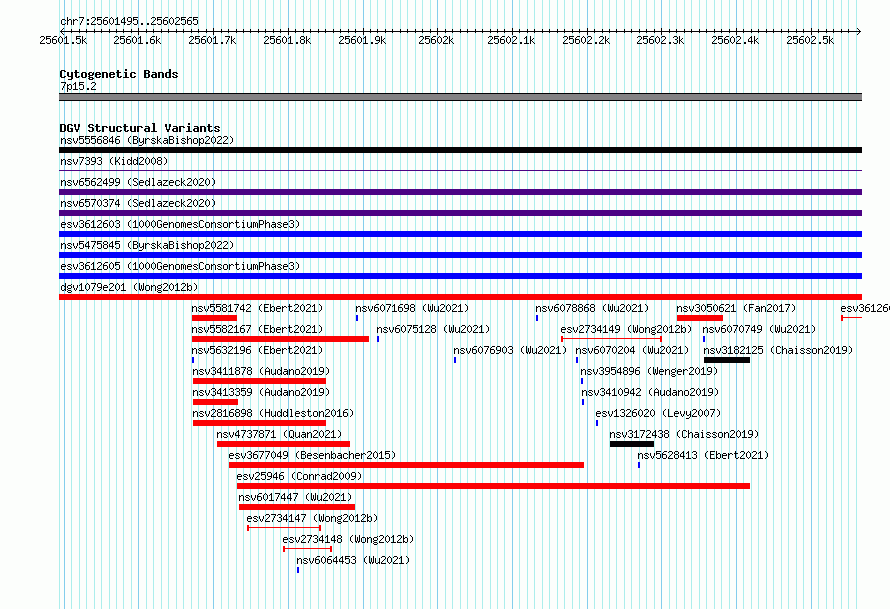The width and height of the screenshot is (890, 609).
Task: Click the nsv6076903 (Wu2021) label
Action: click(510, 350)
